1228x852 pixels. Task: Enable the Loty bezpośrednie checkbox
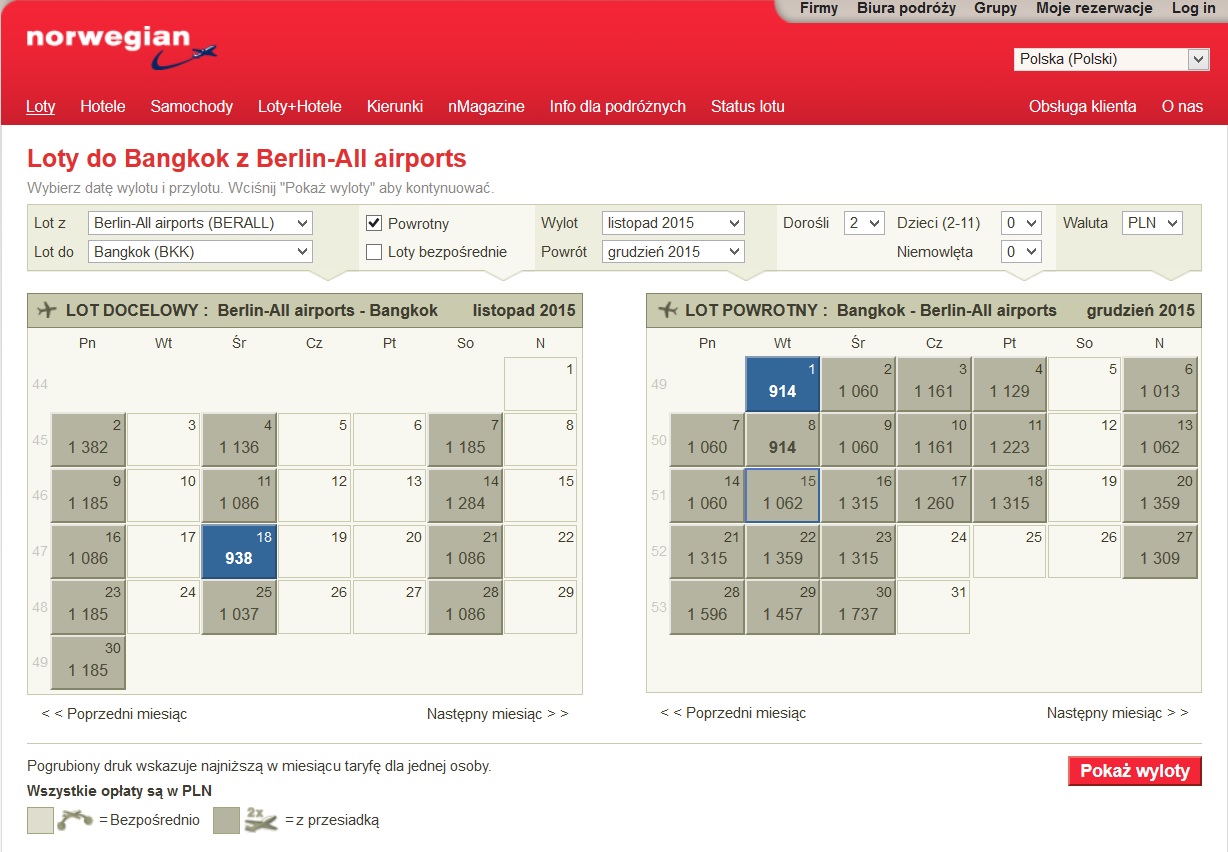374,252
